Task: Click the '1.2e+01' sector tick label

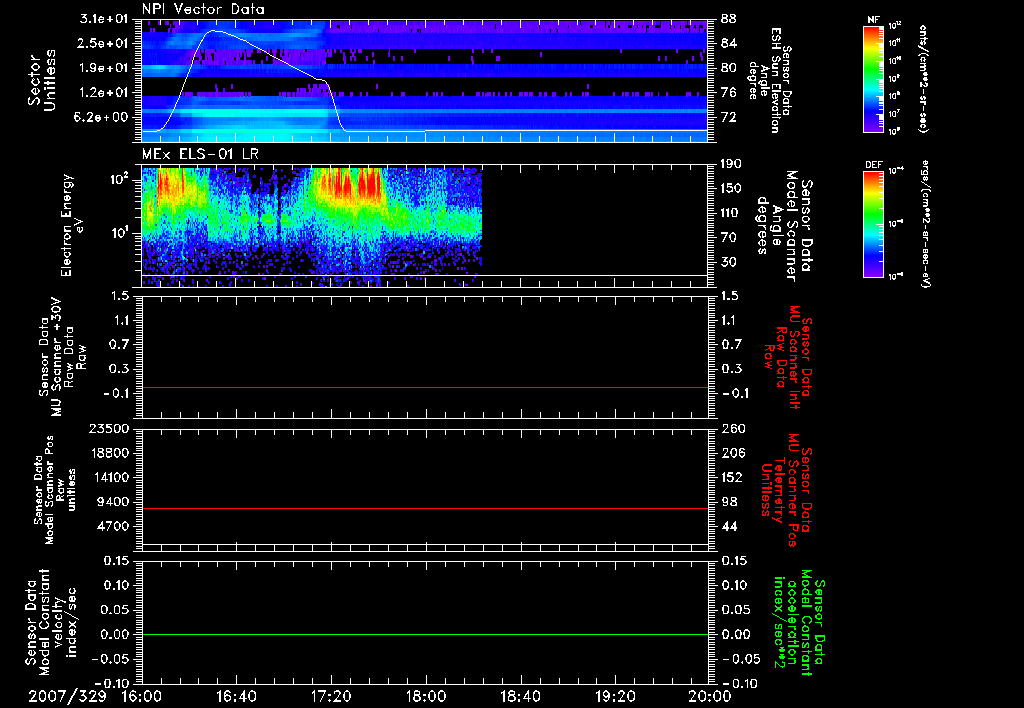Action: tap(104, 93)
